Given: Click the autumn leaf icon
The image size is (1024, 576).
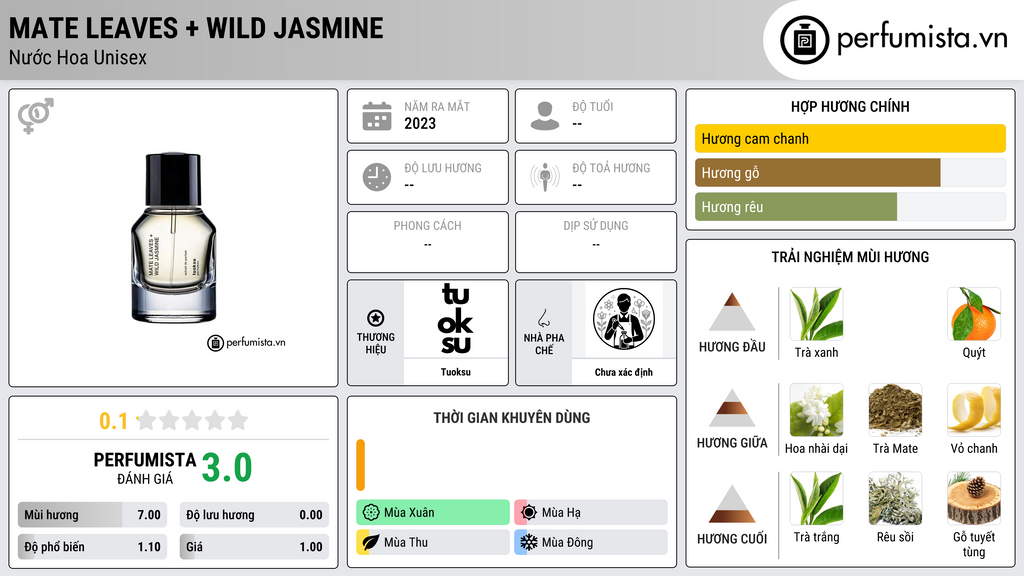Looking at the screenshot, I should (371, 542).
